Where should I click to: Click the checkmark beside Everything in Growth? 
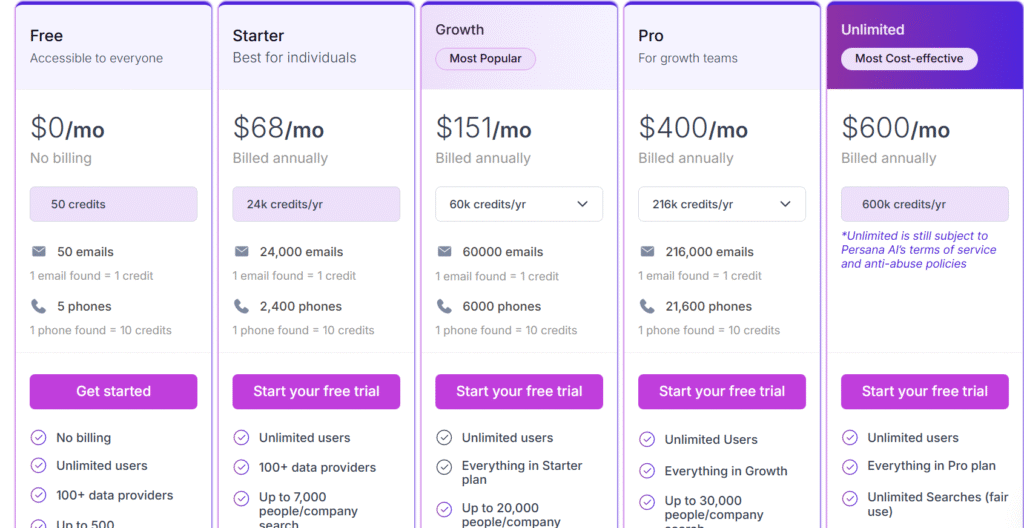tap(647, 471)
